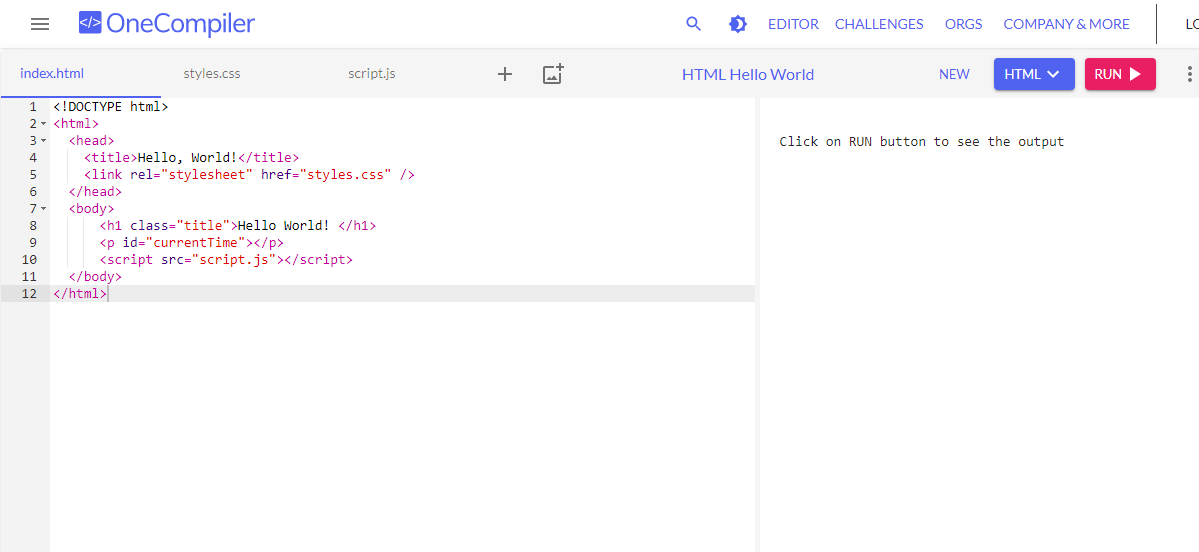The width and height of the screenshot is (1199, 552).
Task: Run the code with RUN button
Action: pos(1120,74)
